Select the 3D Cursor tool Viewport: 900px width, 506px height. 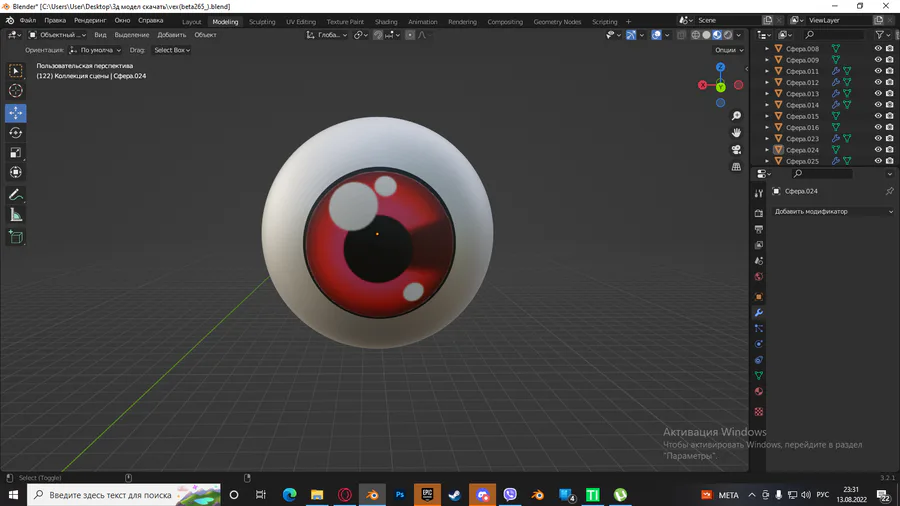(x=15, y=91)
